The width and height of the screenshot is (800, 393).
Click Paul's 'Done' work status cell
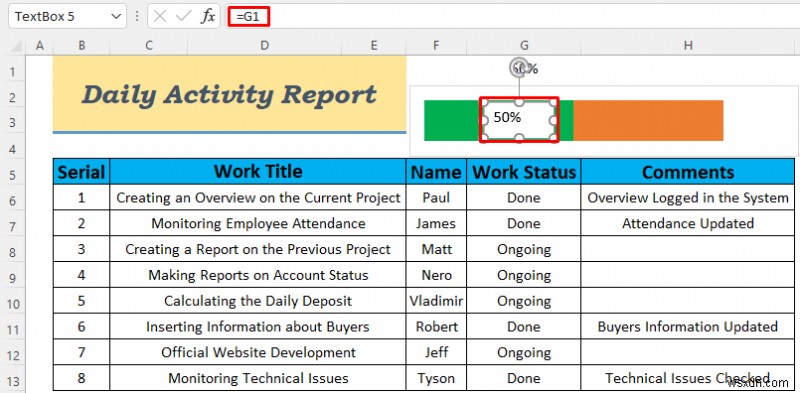pos(523,198)
